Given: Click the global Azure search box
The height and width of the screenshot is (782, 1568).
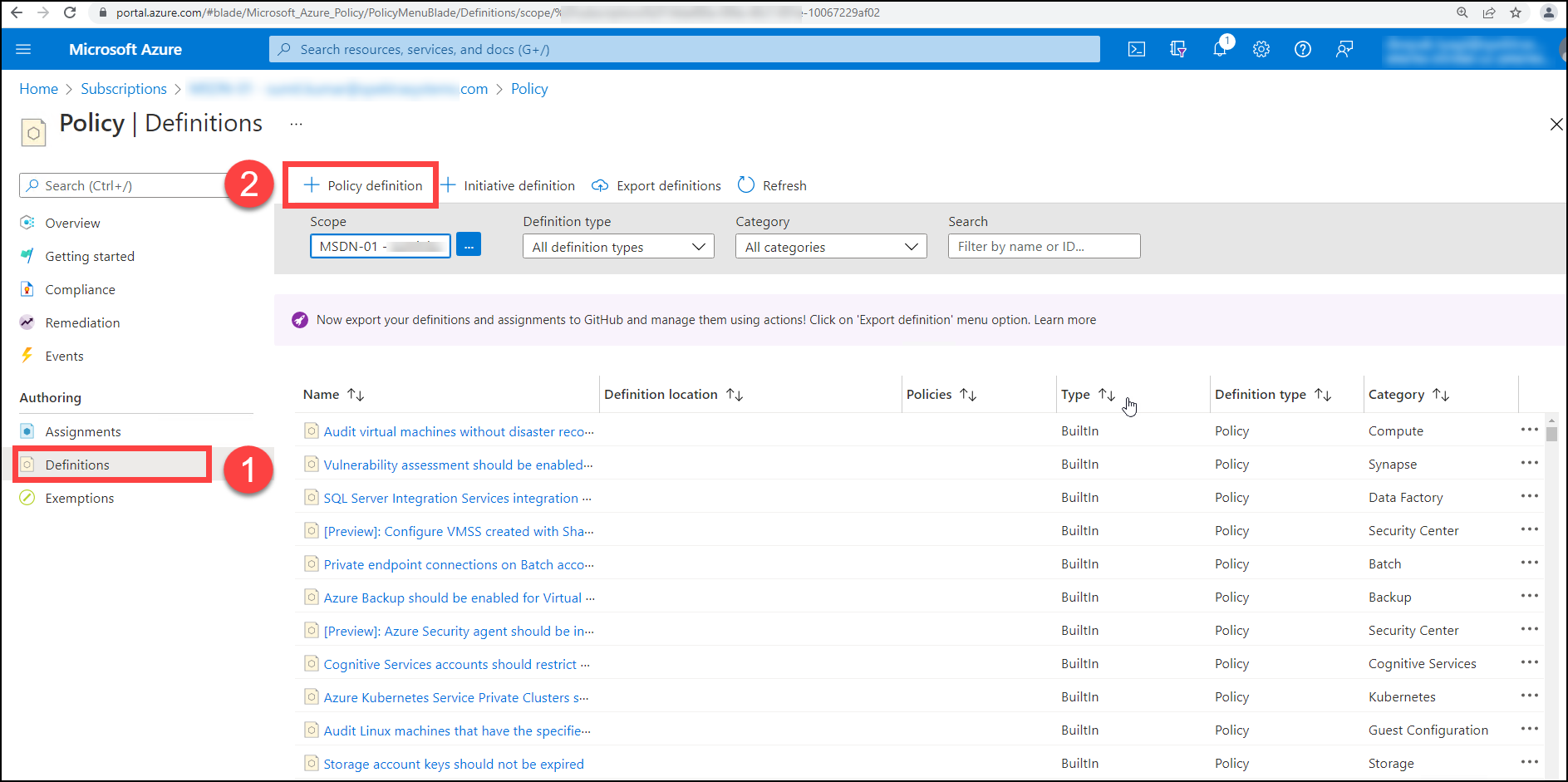Looking at the screenshot, I should click(685, 49).
